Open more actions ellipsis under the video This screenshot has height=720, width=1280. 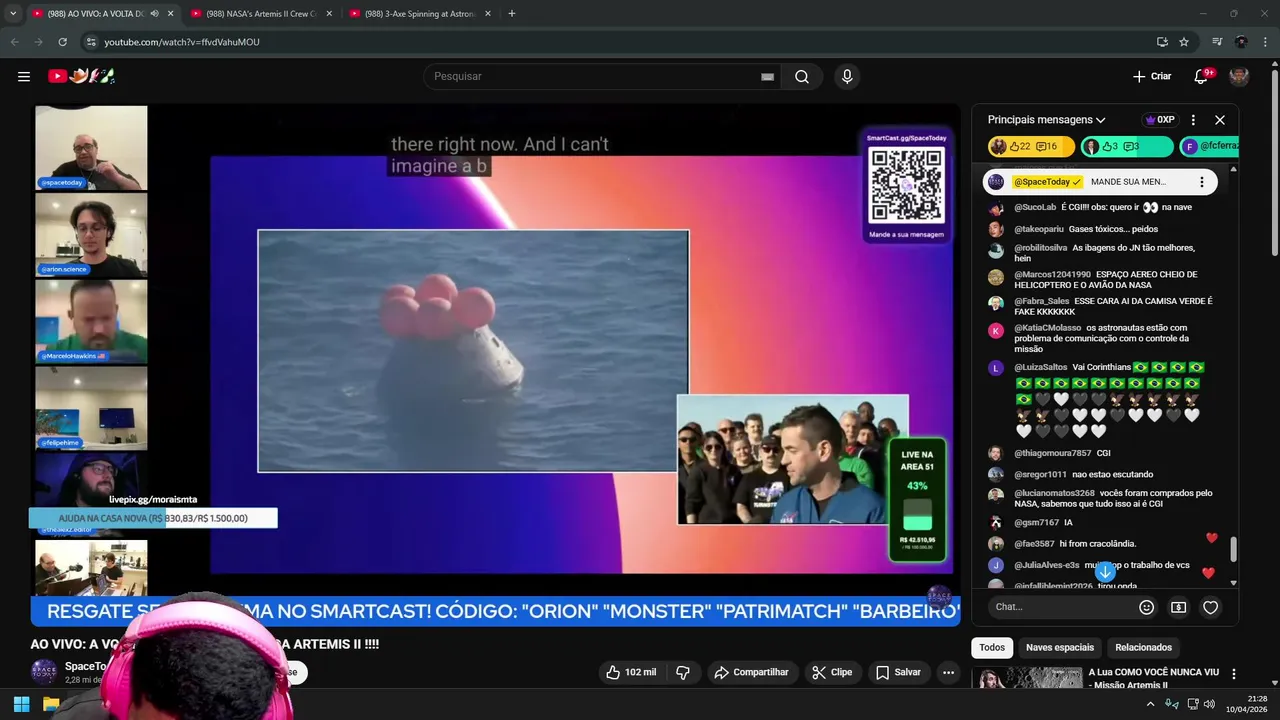pyautogui.click(x=948, y=672)
